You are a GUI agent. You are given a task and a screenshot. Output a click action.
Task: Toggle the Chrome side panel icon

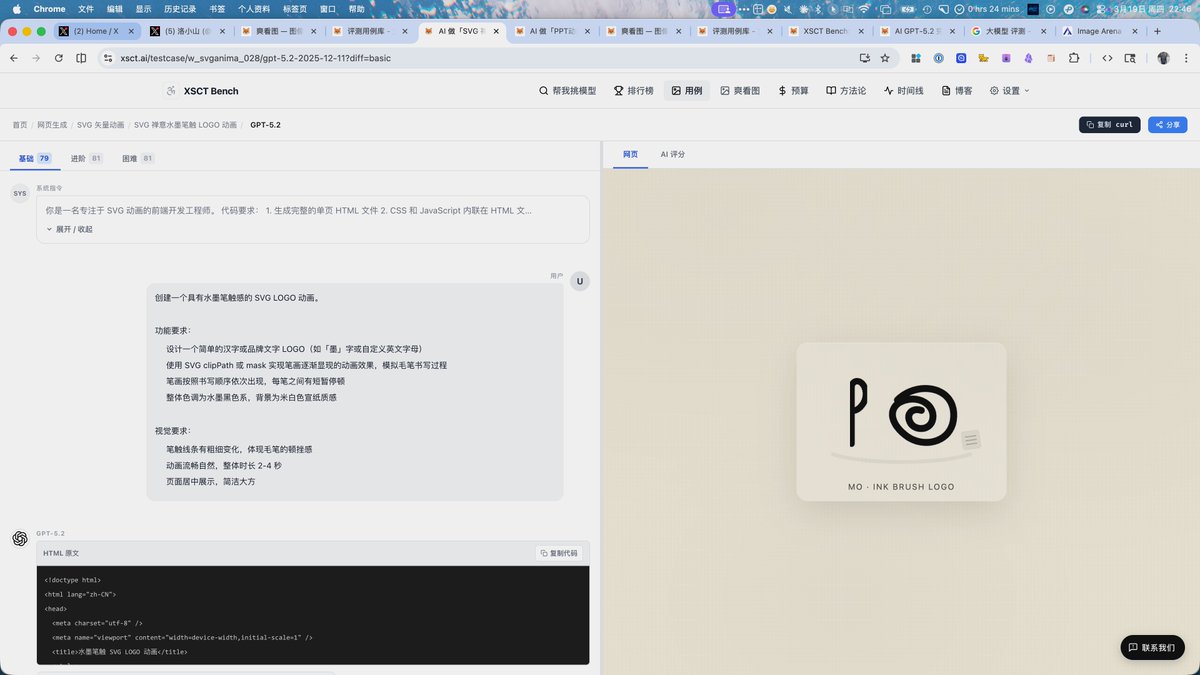(x=81, y=58)
